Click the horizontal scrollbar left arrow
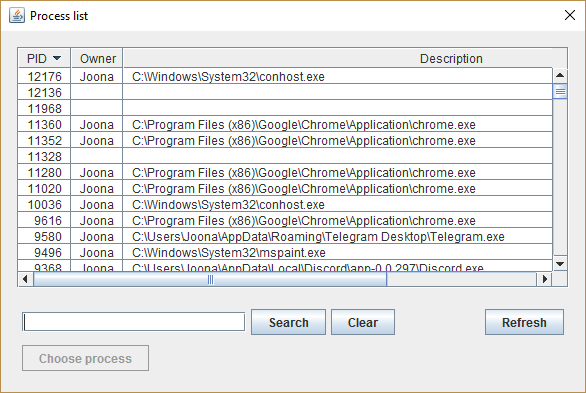The image size is (586, 393). [25, 279]
